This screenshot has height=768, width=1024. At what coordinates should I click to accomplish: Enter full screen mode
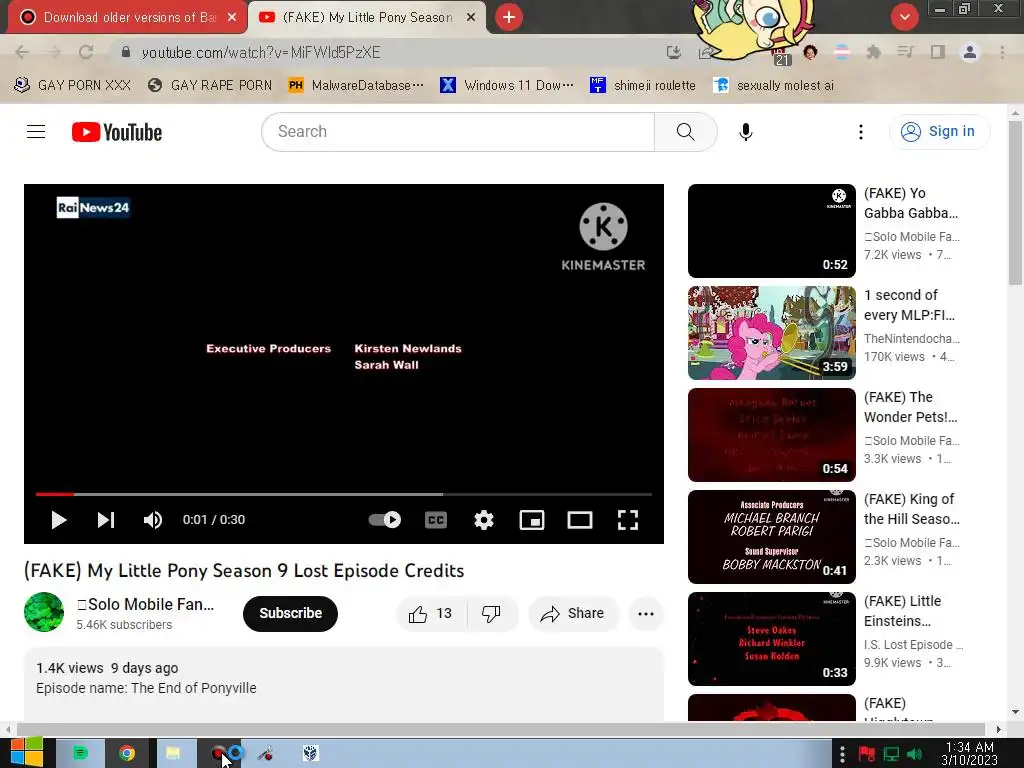tap(628, 520)
